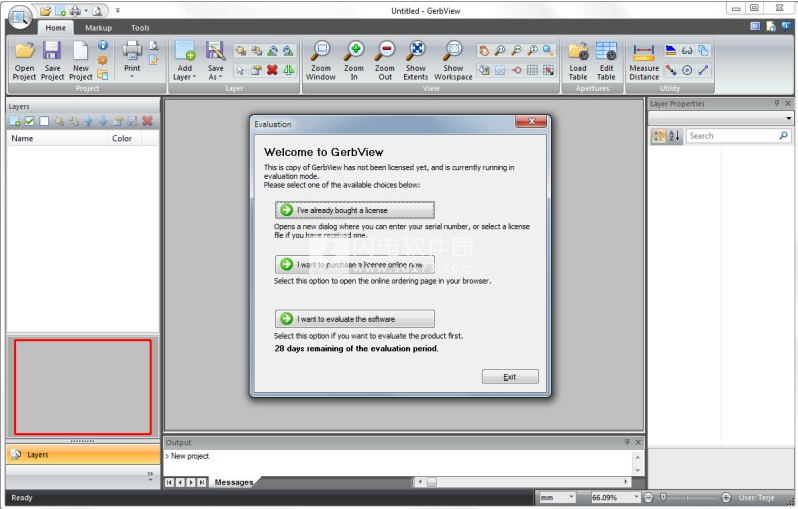798x509 pixels.
Task: Click quick access print preview icon
Action: (98, 11)
